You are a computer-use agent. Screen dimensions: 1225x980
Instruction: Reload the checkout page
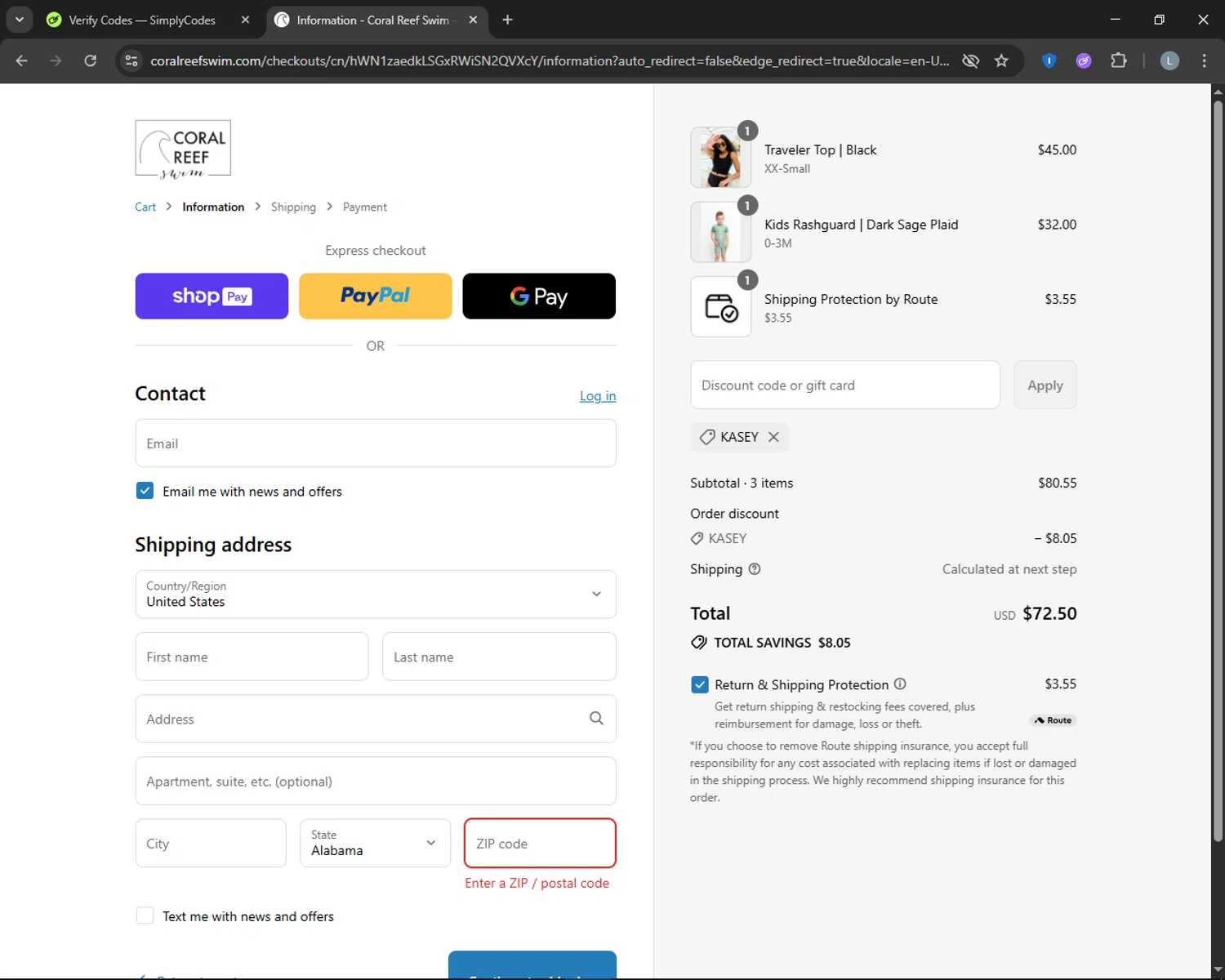tap(91, 60)
